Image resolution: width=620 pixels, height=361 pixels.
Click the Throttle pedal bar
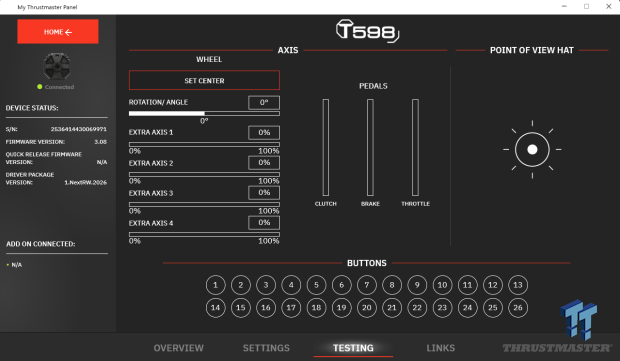[x=415, y=147]
